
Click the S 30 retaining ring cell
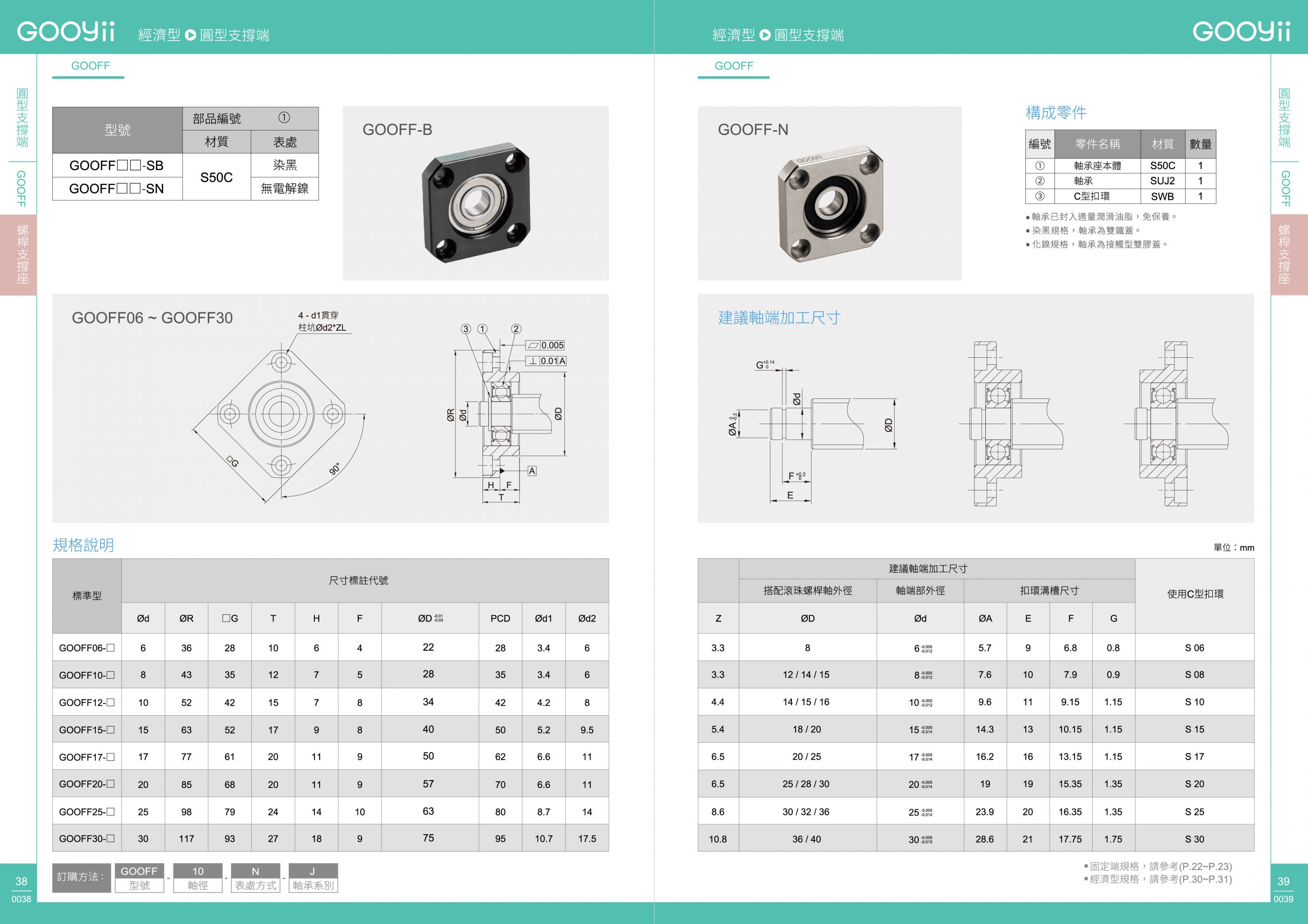[x=1194, y=839]
